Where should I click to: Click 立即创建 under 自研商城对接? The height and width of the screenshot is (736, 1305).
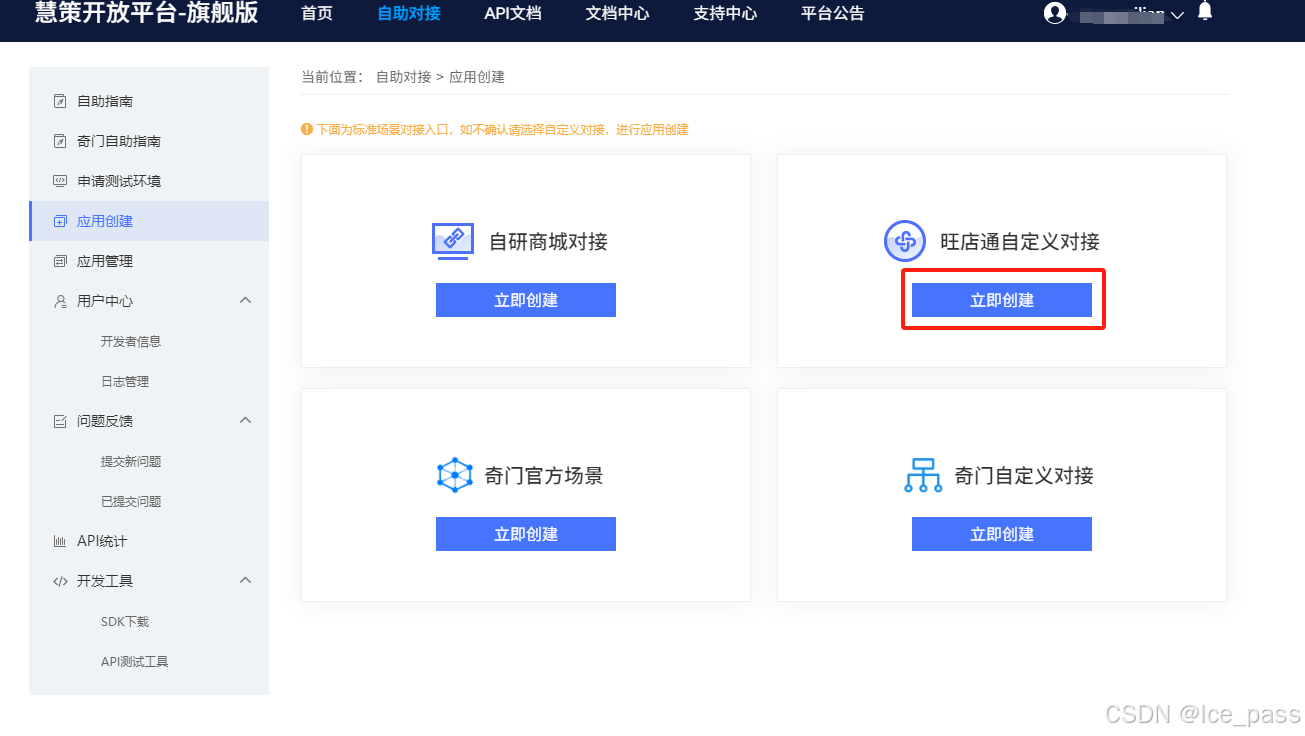[x=526, y=300]
